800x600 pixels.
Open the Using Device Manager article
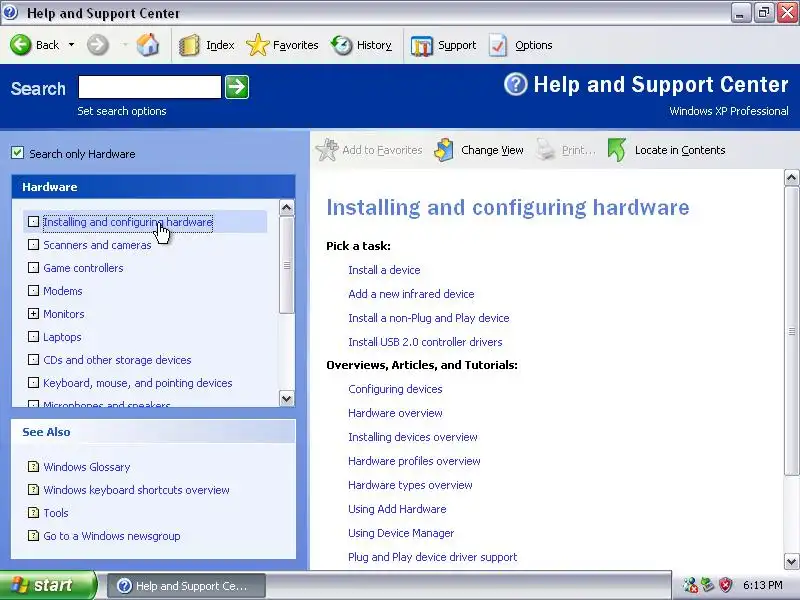[x=401, y=533]
